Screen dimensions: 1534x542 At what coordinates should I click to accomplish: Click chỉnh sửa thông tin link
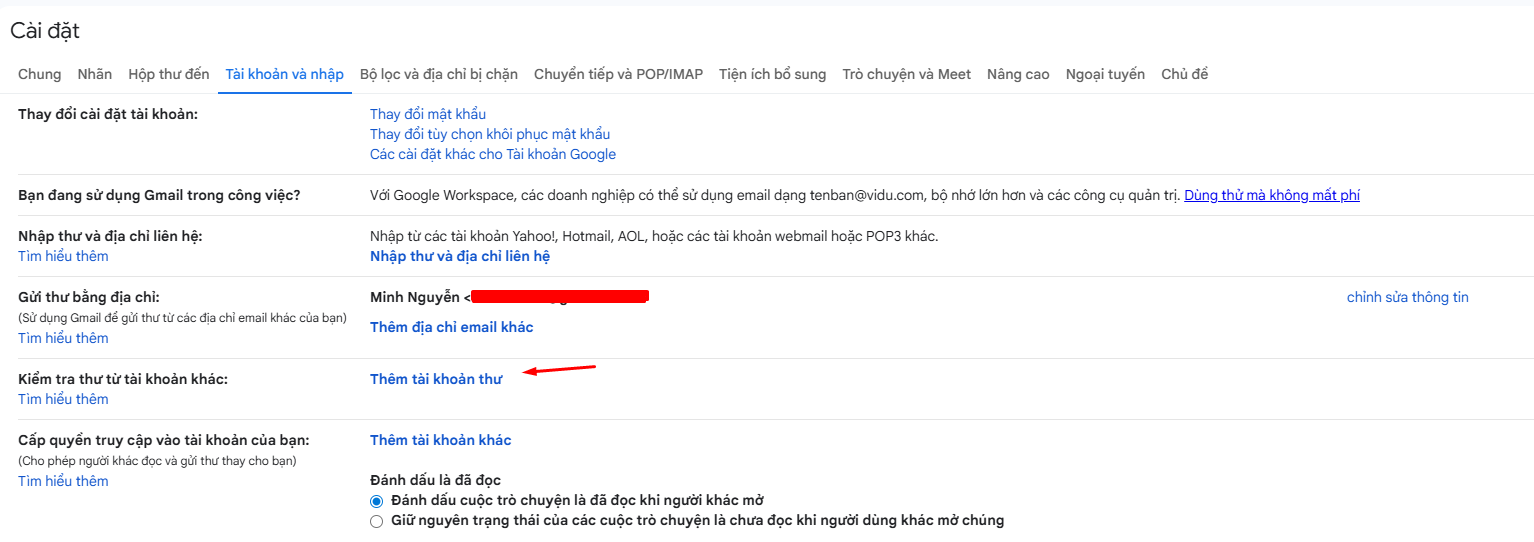click(1407, 297)
